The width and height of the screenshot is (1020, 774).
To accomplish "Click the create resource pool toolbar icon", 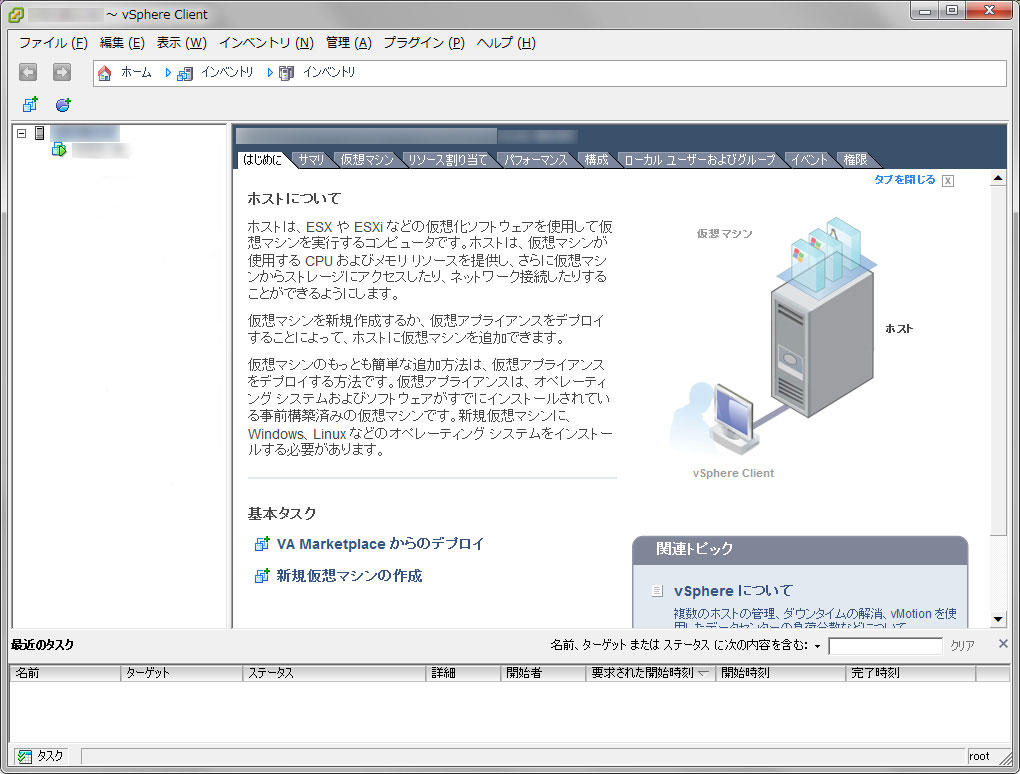I will [x=63, y=104].
